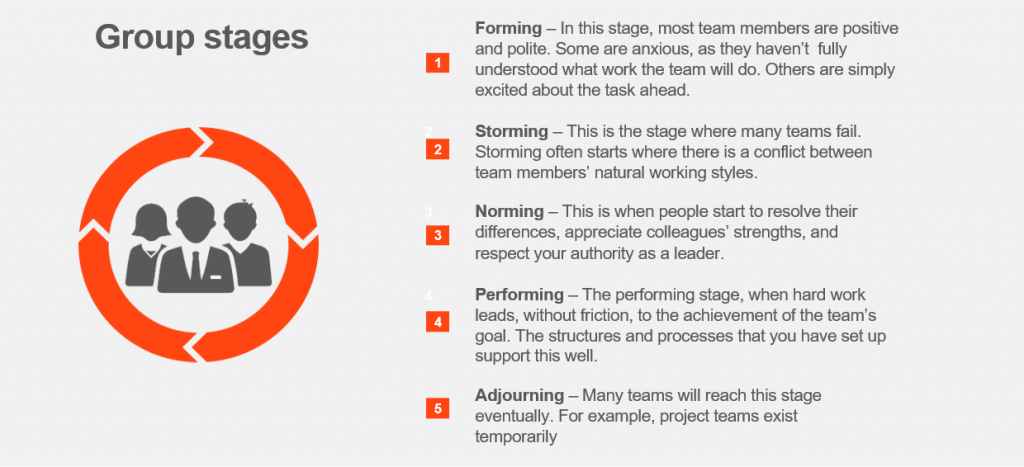This screenshot has width=1024, height=467.
Task: Click the bold Adjourning heading
Action: (x=519, y=396)
